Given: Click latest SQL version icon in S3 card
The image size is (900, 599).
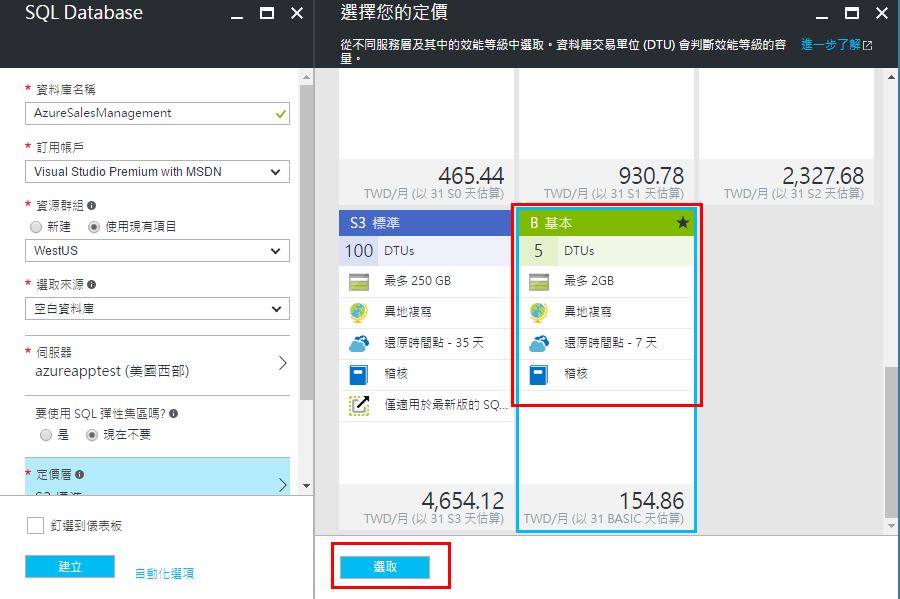Looking at the screenshot, I should [x=359, y=406].
